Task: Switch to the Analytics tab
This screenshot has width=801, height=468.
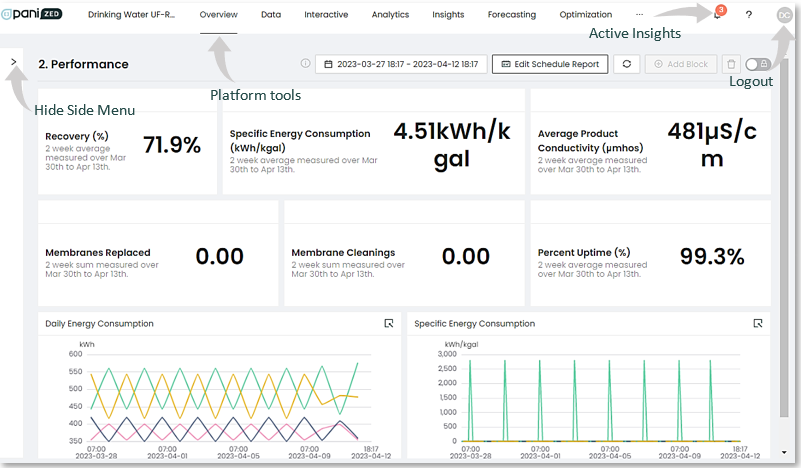Action: point(390,15)
